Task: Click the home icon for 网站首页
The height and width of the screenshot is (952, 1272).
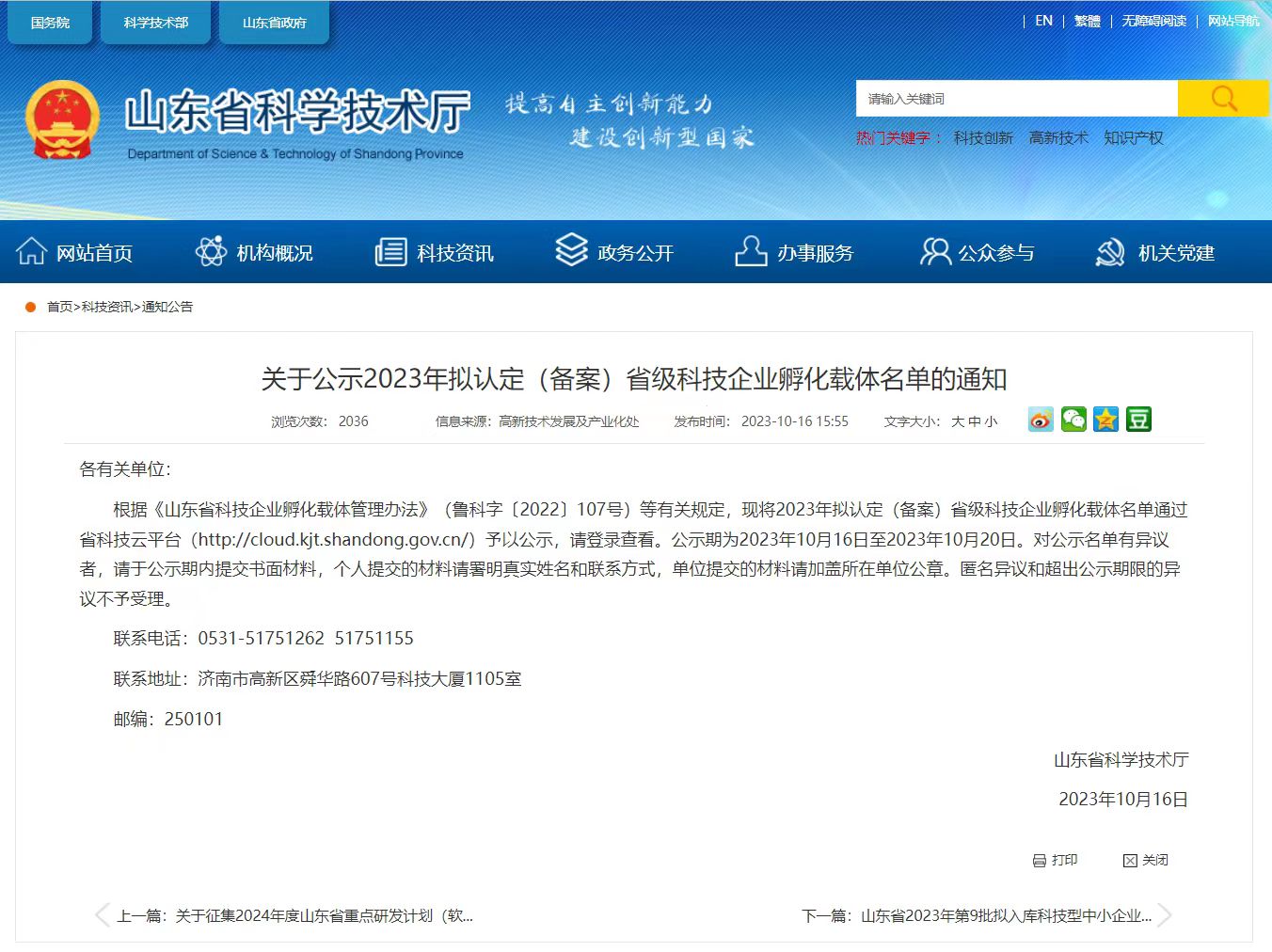Action: click(31, 252)
